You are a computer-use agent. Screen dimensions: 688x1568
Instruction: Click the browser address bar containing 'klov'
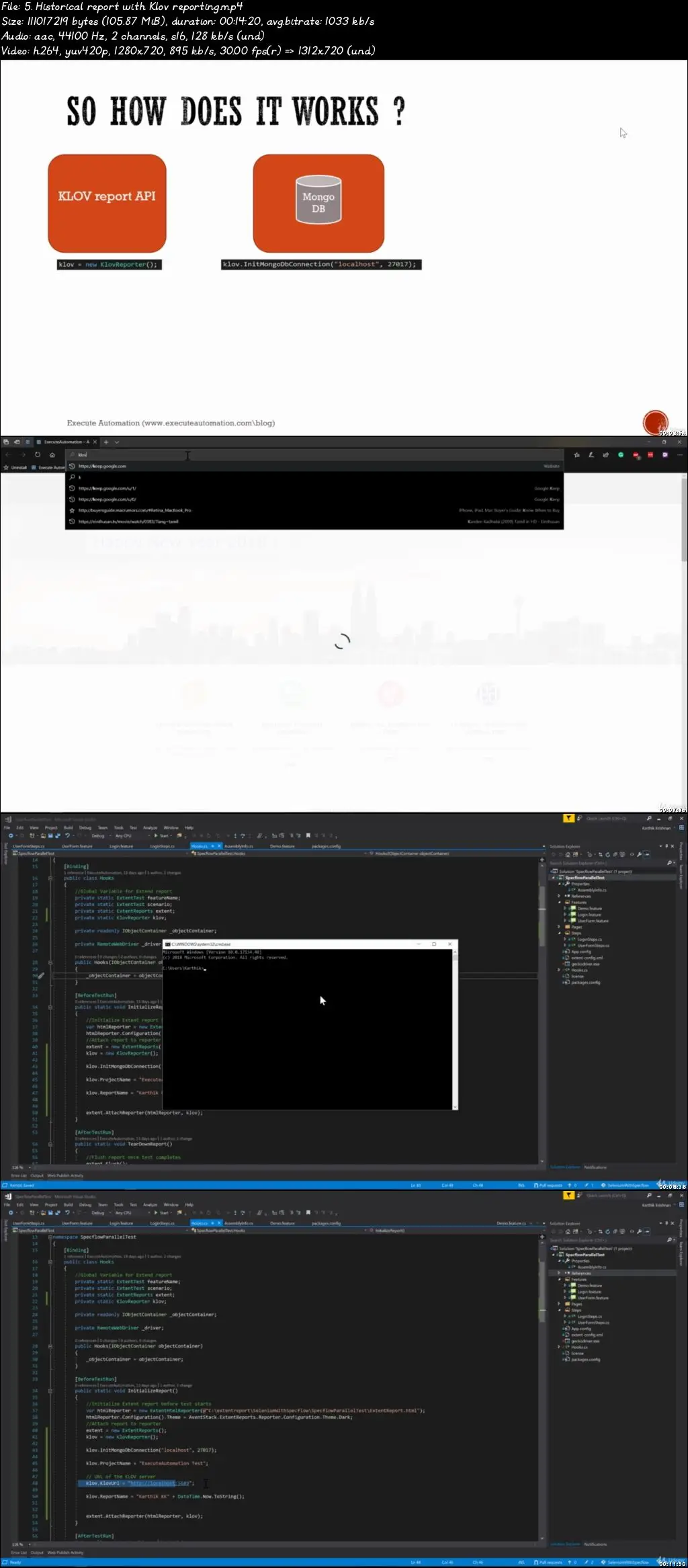click(314, 455)
